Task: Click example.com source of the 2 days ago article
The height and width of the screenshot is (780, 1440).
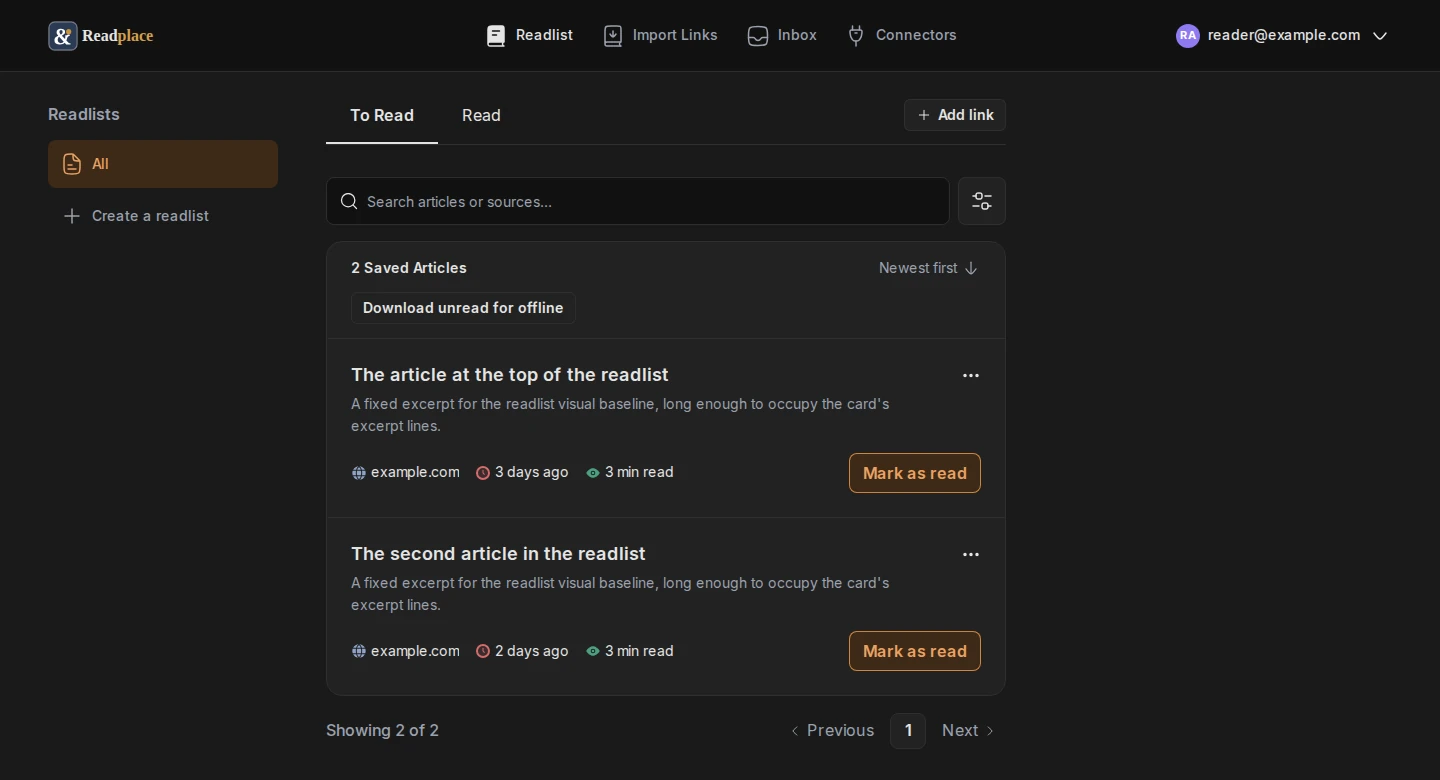Action: coord(405,651)
